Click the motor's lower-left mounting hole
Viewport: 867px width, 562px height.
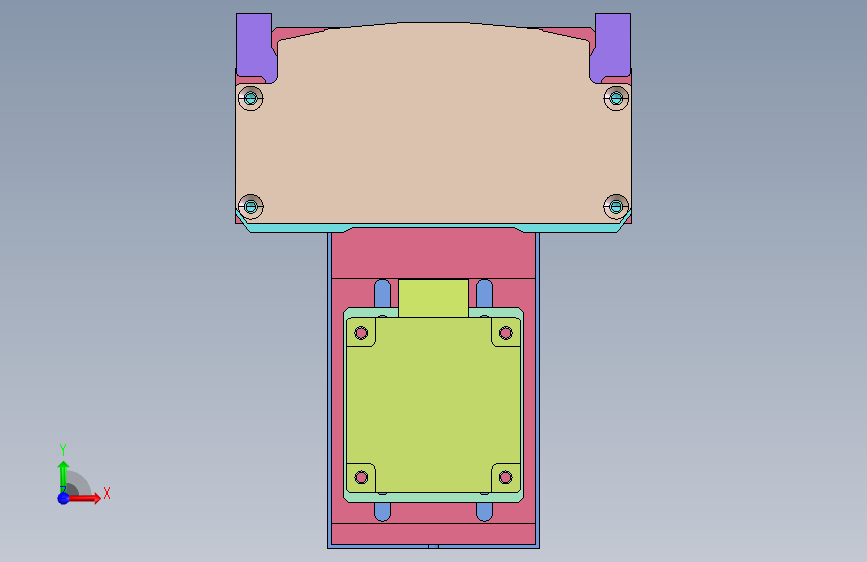point(361,477)
